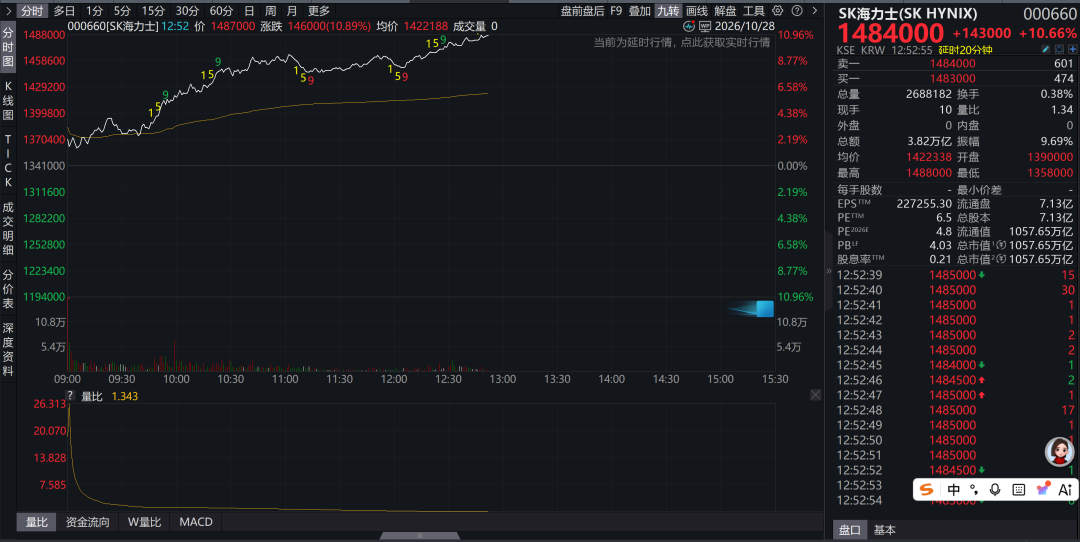The height and width of the screenshot is (542, 1080).
Task: Click the pulse monitor icon beside date
Action: pos(689,26)
